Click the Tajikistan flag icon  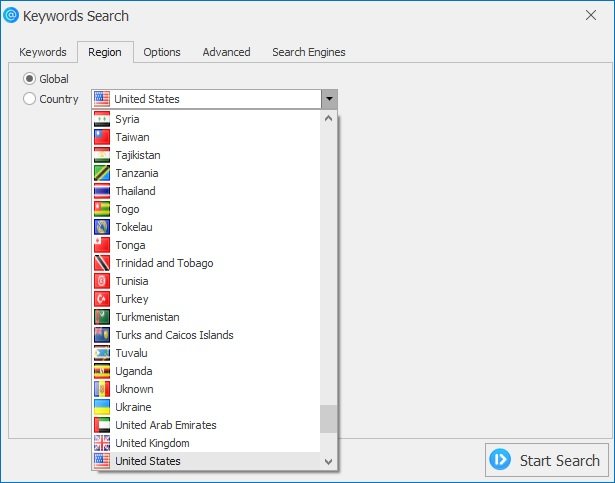pos(102,155)
